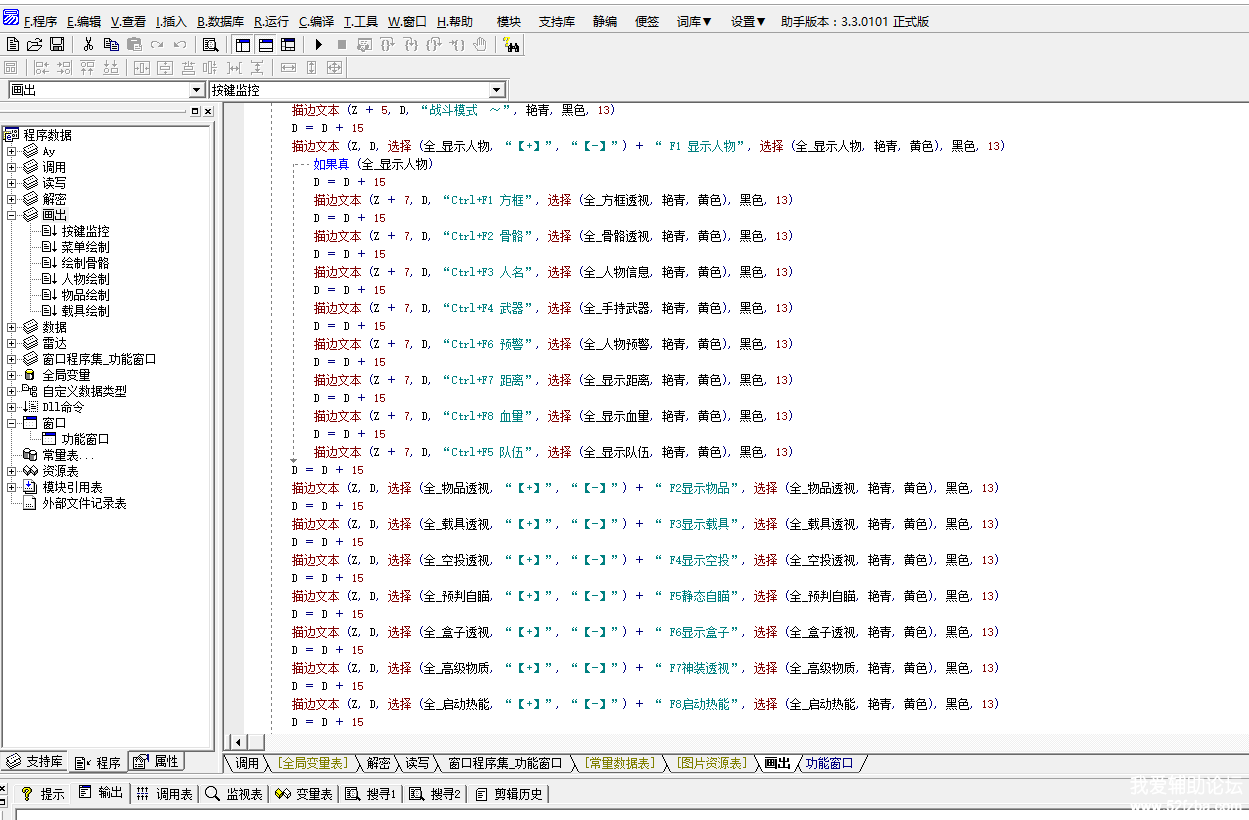Screen dimensions: 1249x820
Task: Select 外部文件记录表 in the tree
Action: point(84,503)
